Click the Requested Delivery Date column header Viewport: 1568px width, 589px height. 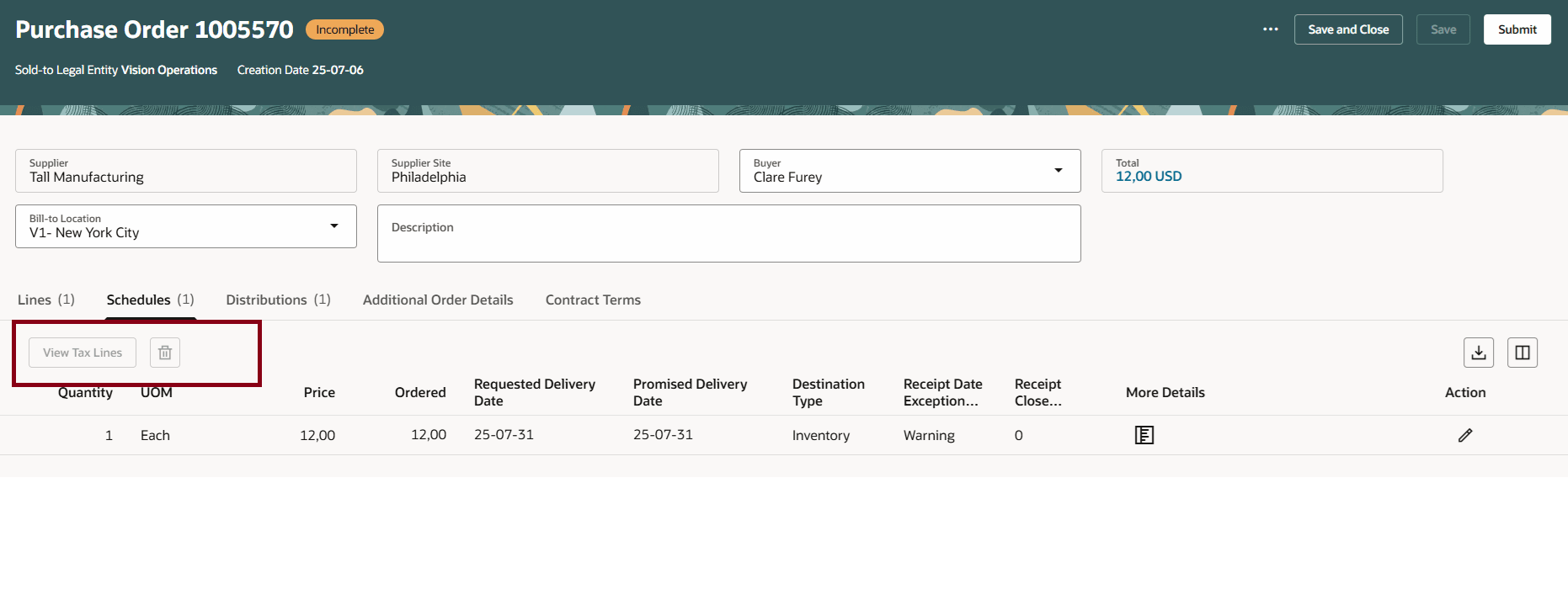tap(535, 392)
